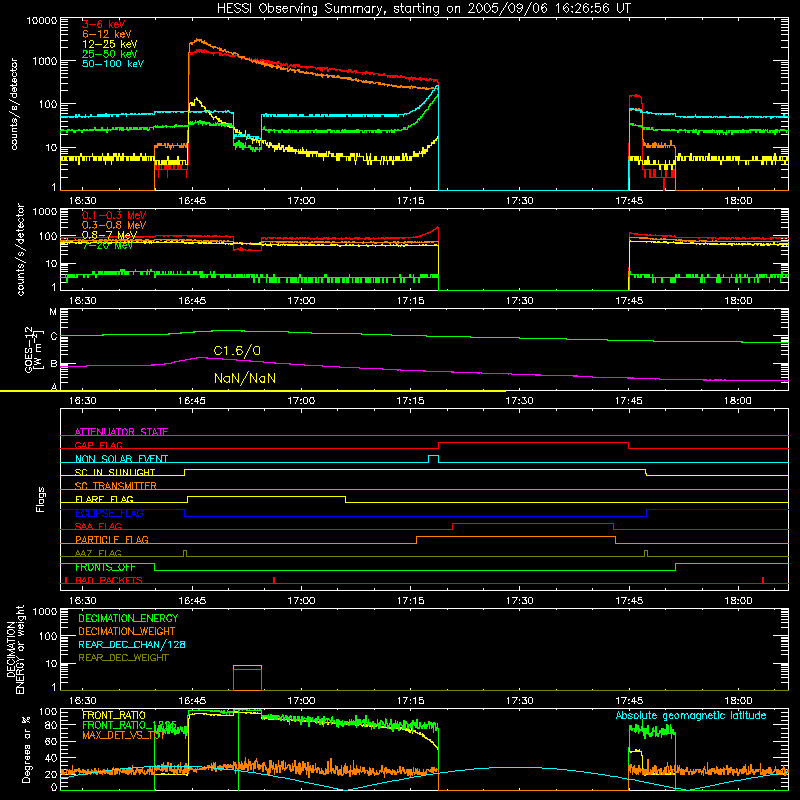The height and width of the screenshot is (800, 800).
Task: Click the Absolute geomagnetic latitude label
Action: point(691,715)
